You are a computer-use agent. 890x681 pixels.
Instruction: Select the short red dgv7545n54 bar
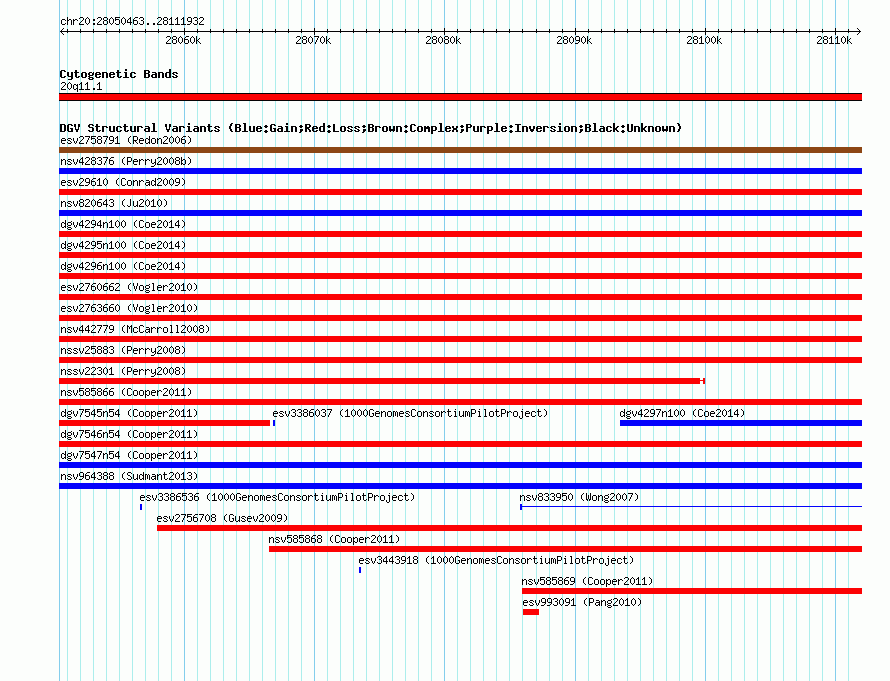[165, 423]
